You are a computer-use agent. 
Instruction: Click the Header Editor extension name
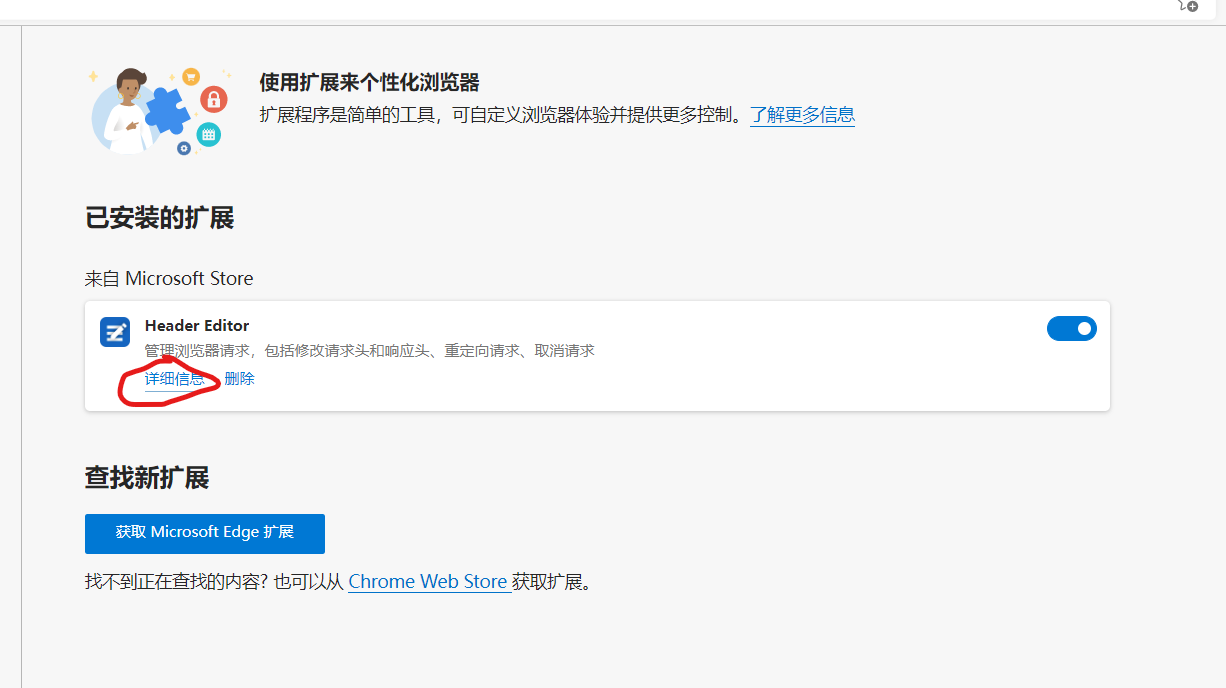(x=197, y=325)
